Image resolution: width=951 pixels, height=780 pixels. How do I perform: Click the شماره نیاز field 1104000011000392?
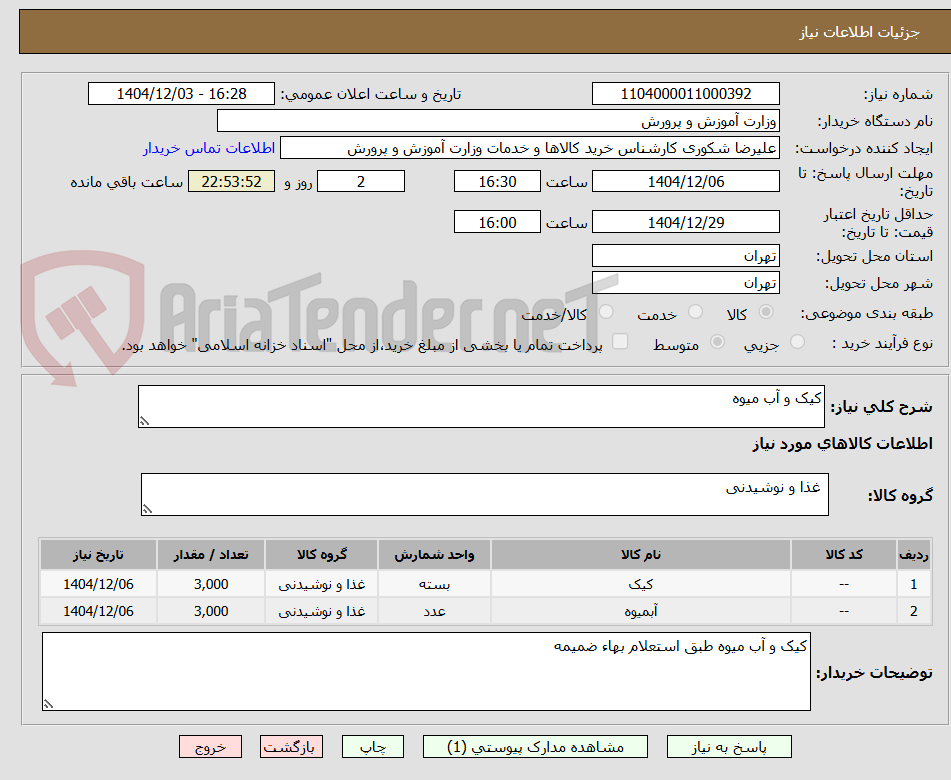pyautogui.click(x=686, y=94)
